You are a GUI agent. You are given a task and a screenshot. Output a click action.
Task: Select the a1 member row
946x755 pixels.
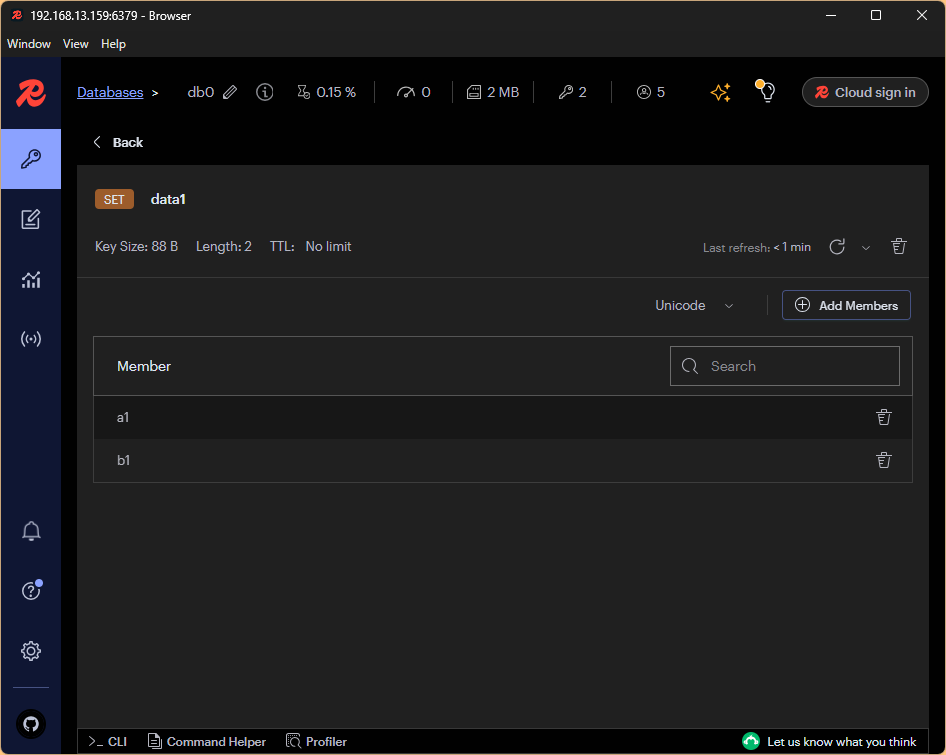click(x=503, y=418)
